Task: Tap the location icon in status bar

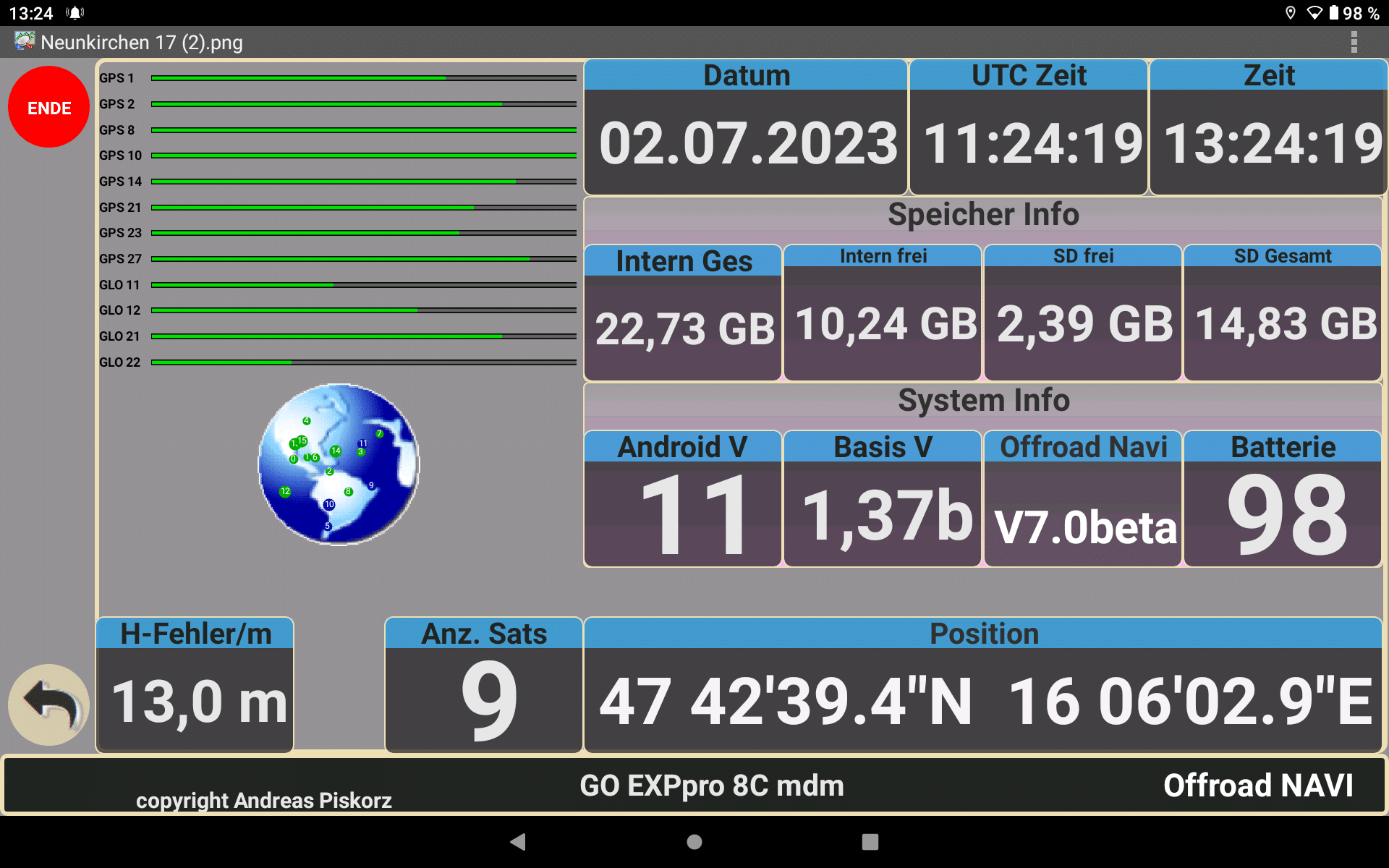Action: 1290,13
